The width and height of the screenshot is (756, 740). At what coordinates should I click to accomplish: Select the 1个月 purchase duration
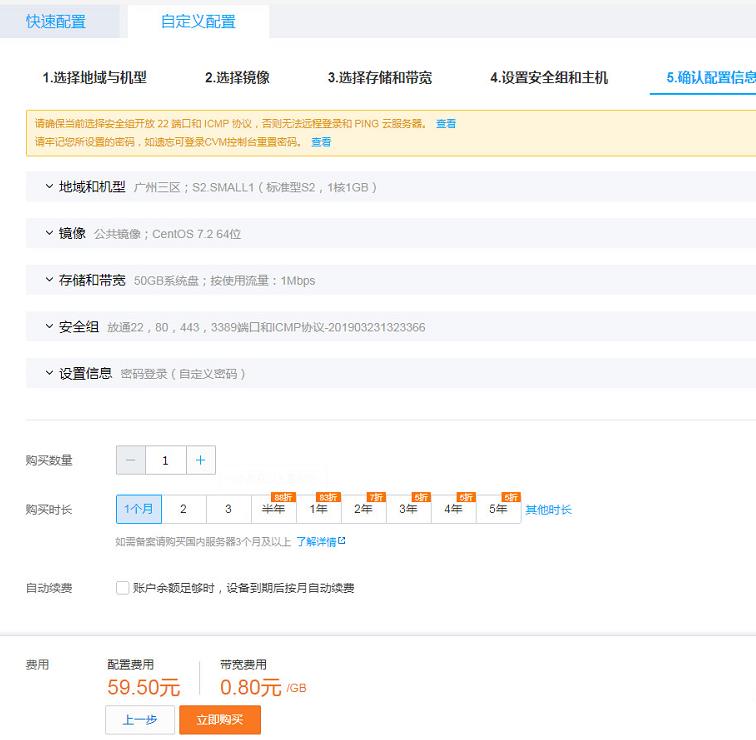click(x=138, y=509)
